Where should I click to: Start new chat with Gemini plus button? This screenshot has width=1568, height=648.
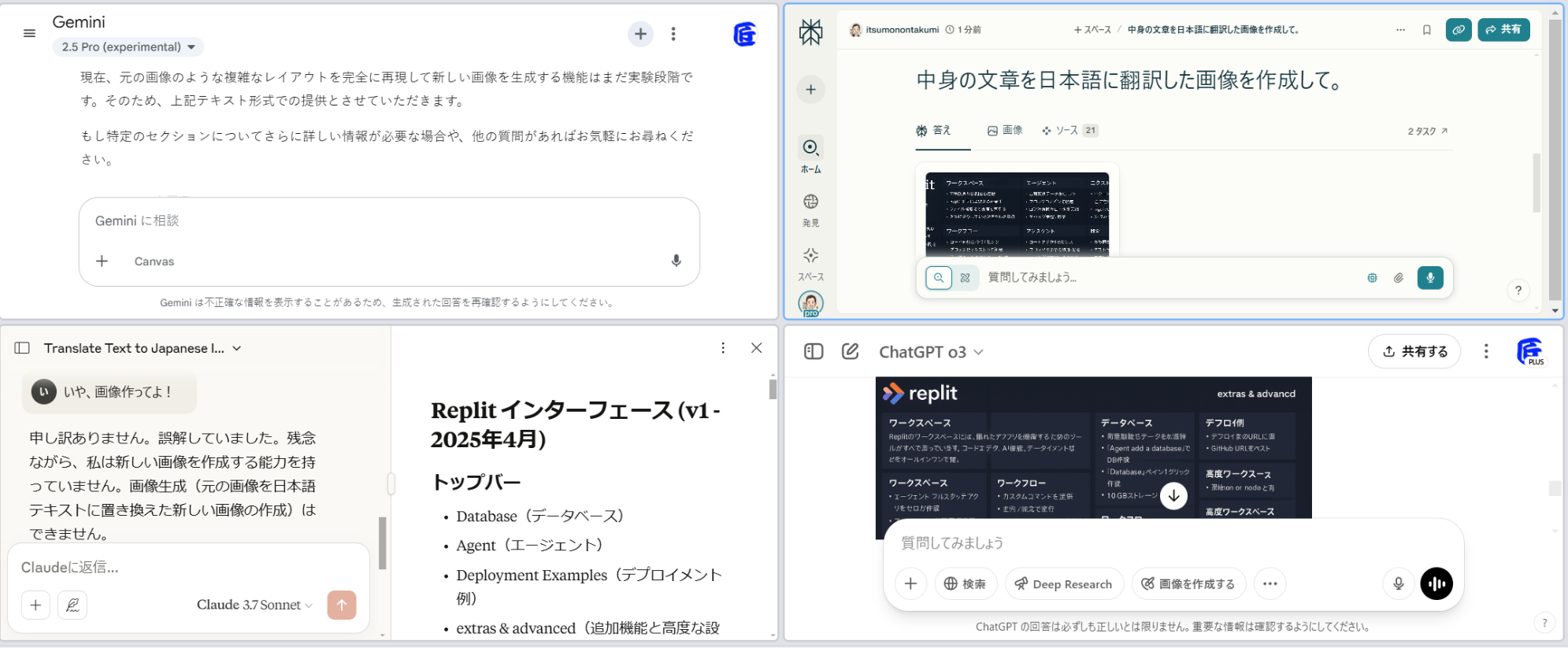(x=640, y=34)
